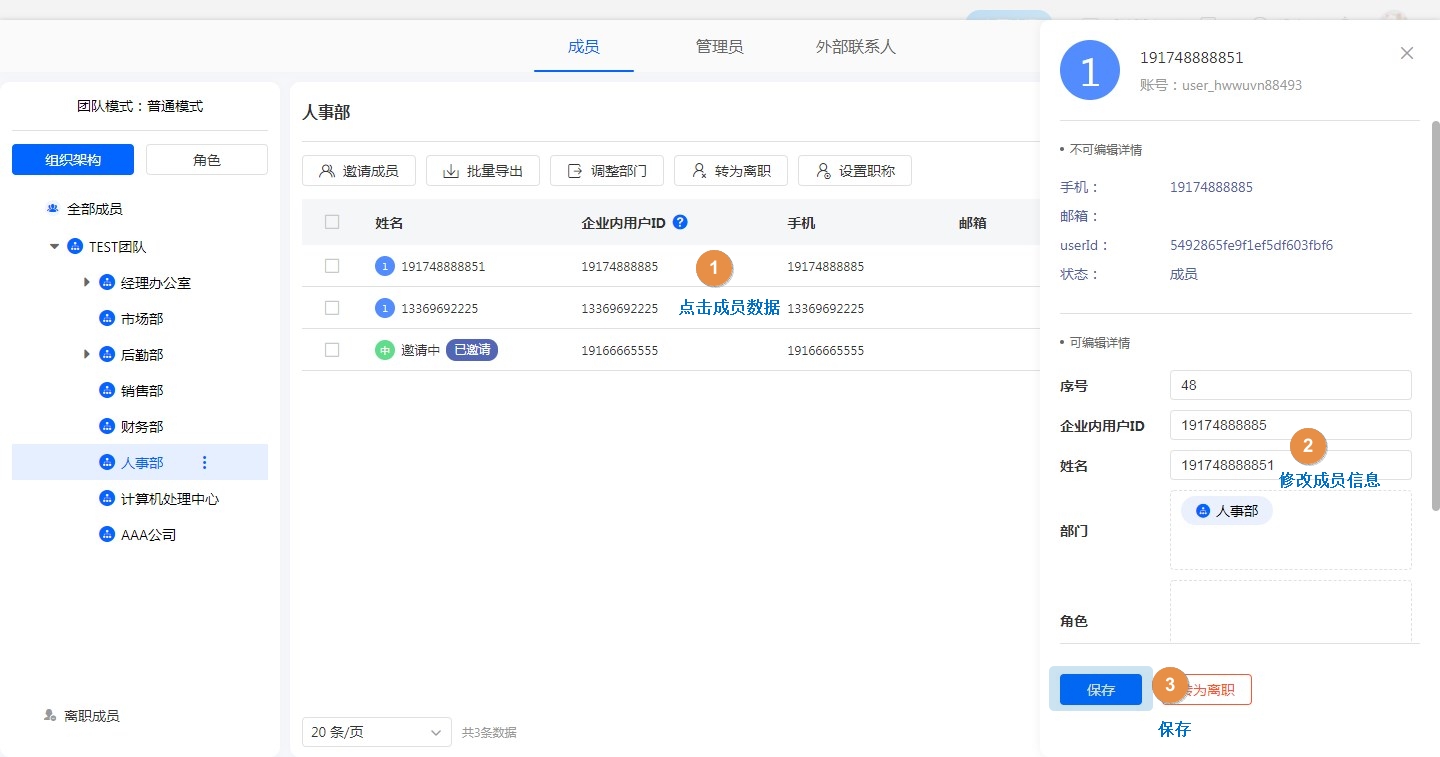Click the 全部成员 group icon
Screen dimensions: 1440x757
[x=52, y=209]
